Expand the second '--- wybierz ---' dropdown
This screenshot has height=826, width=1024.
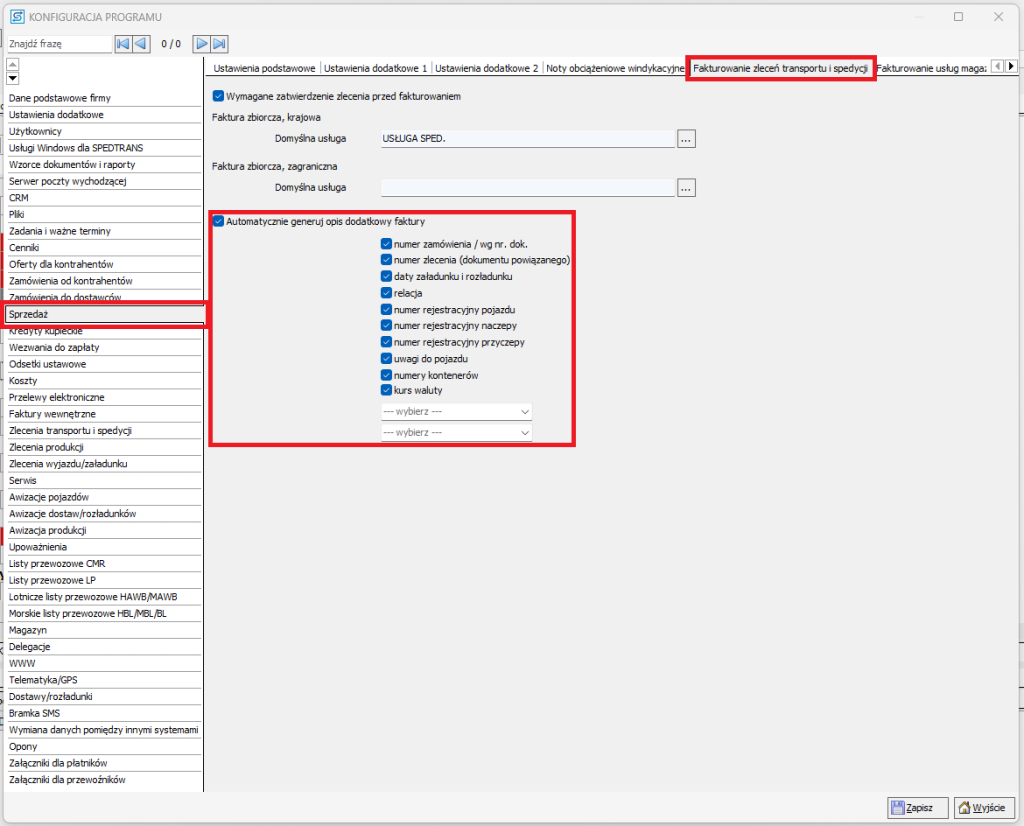pos(456,432)
